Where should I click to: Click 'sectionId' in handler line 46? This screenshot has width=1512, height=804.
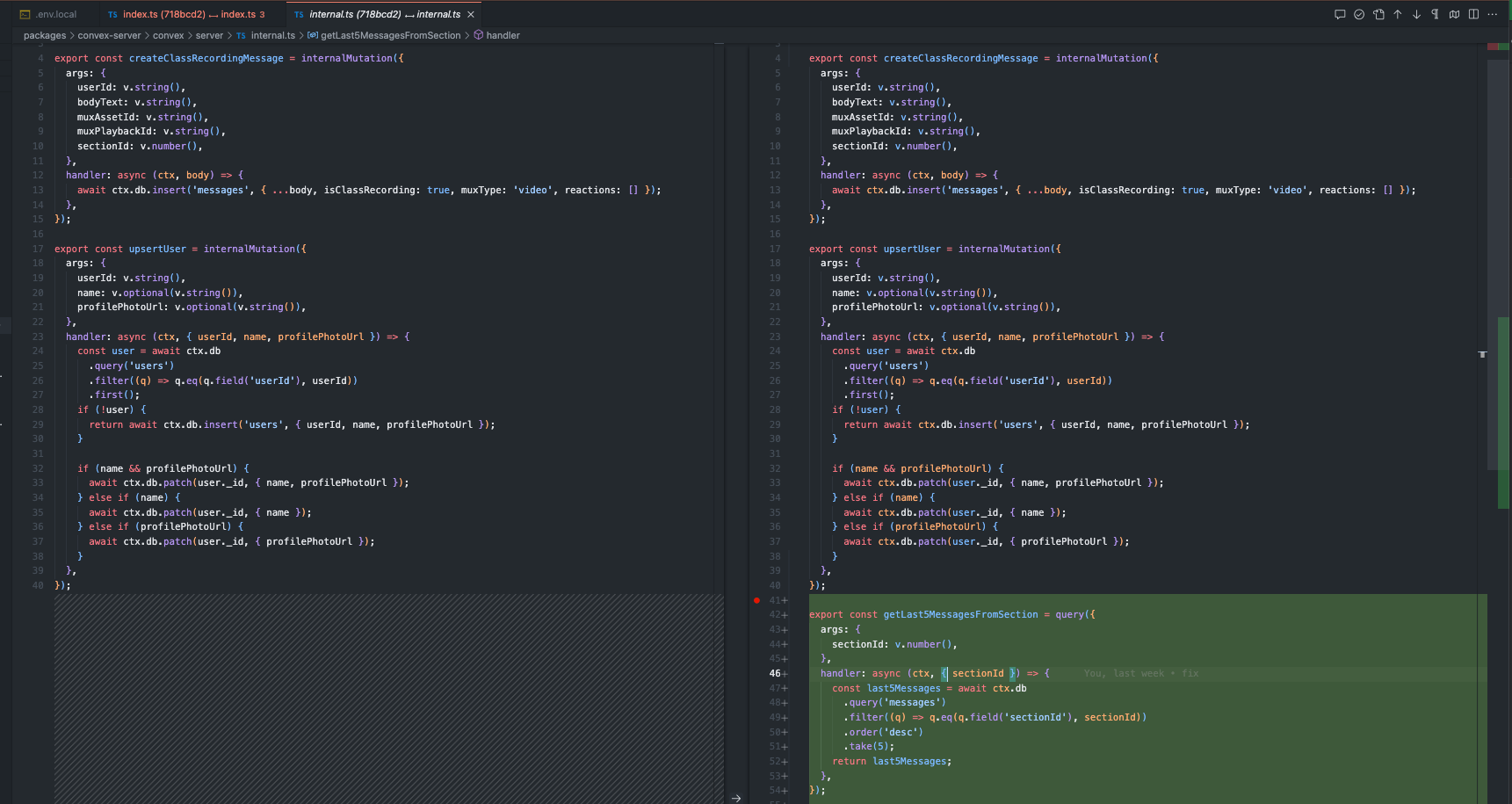click(x=977, y=673)
